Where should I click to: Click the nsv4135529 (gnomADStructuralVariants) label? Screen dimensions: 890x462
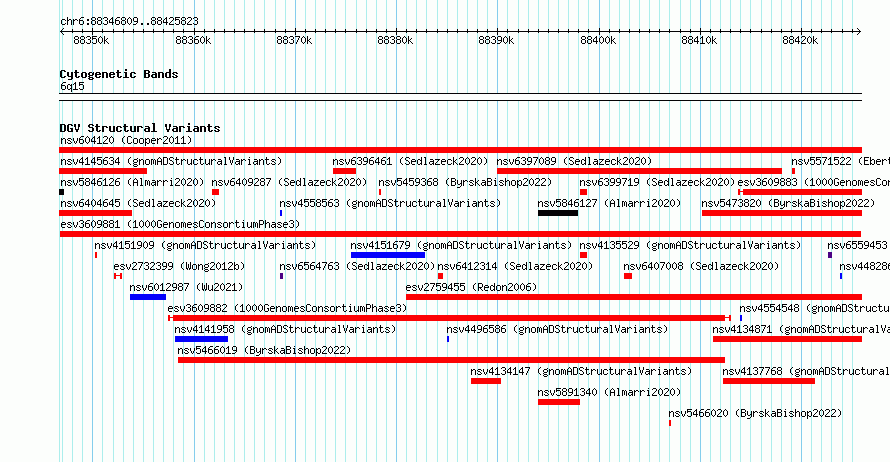point(690,245)
